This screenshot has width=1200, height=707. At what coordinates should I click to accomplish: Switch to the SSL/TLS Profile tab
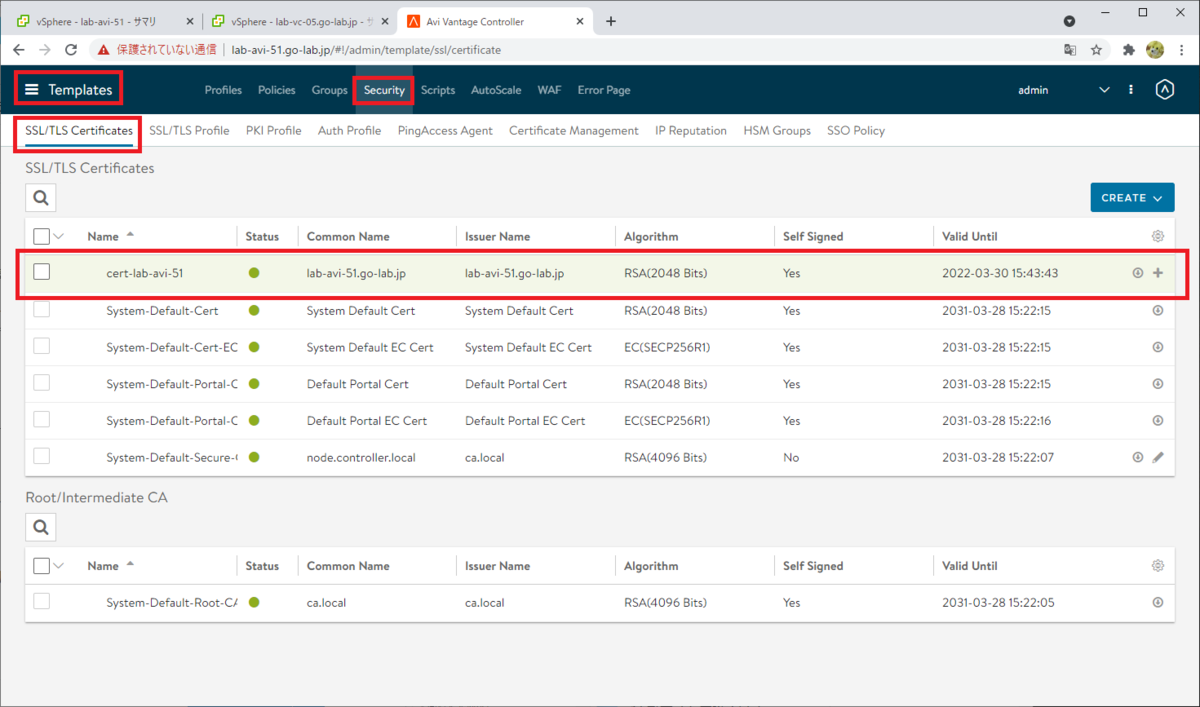click(x=189, y=131)
